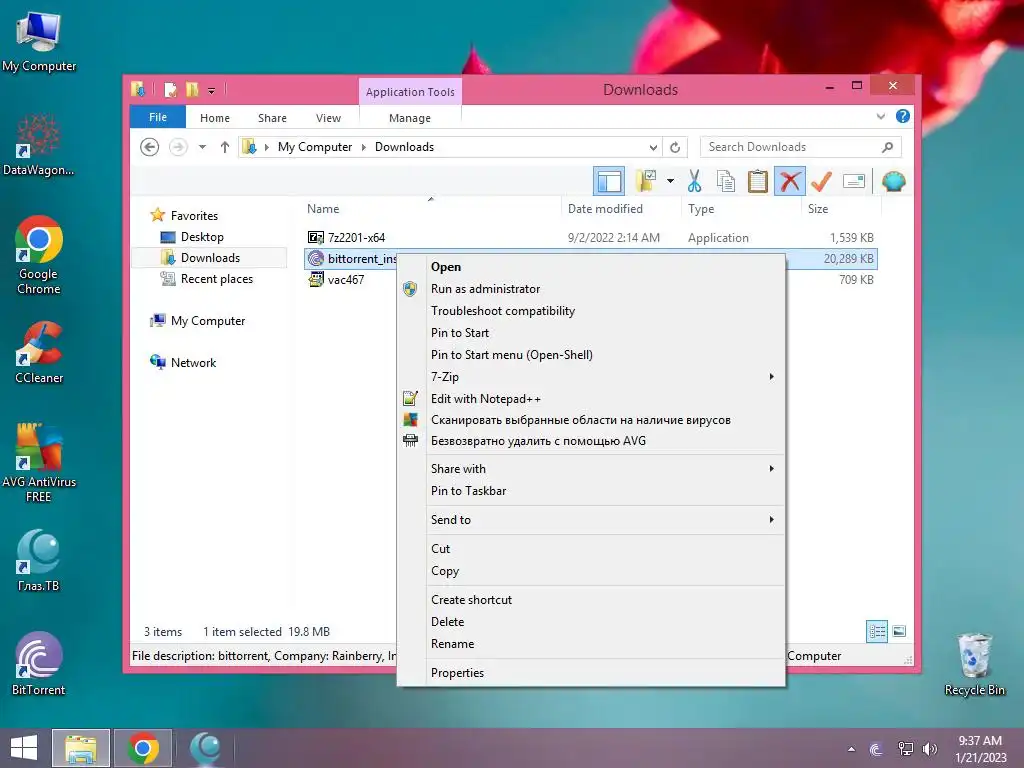The width and height of the screenshot is (1024, 768).
Task: Select Pin to Start
Action: click(591, 332)
